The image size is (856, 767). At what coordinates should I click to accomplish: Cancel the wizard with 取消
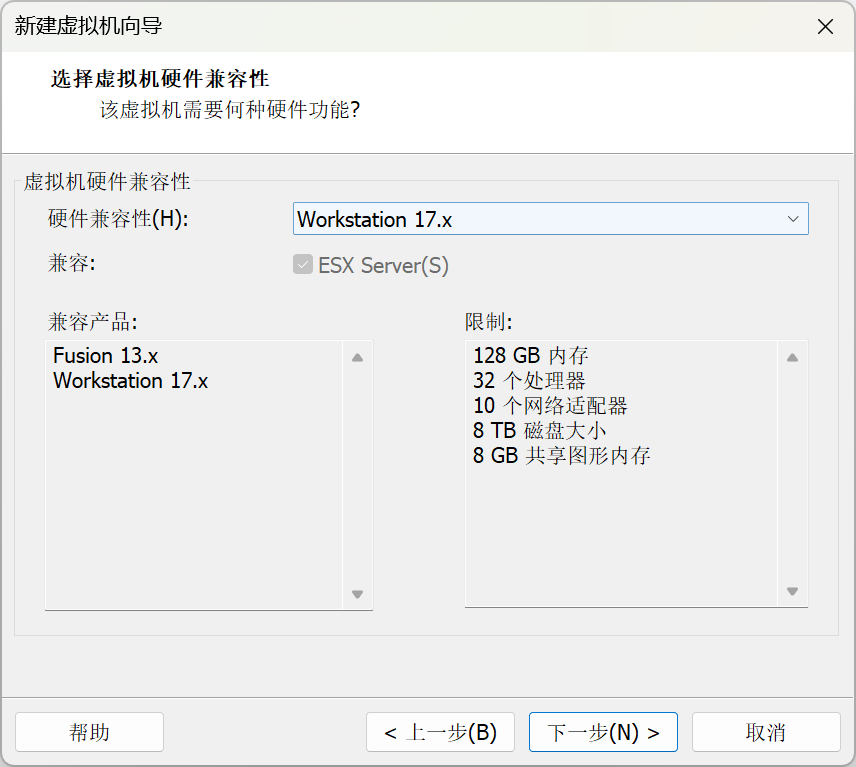click(x=766, y=732)
